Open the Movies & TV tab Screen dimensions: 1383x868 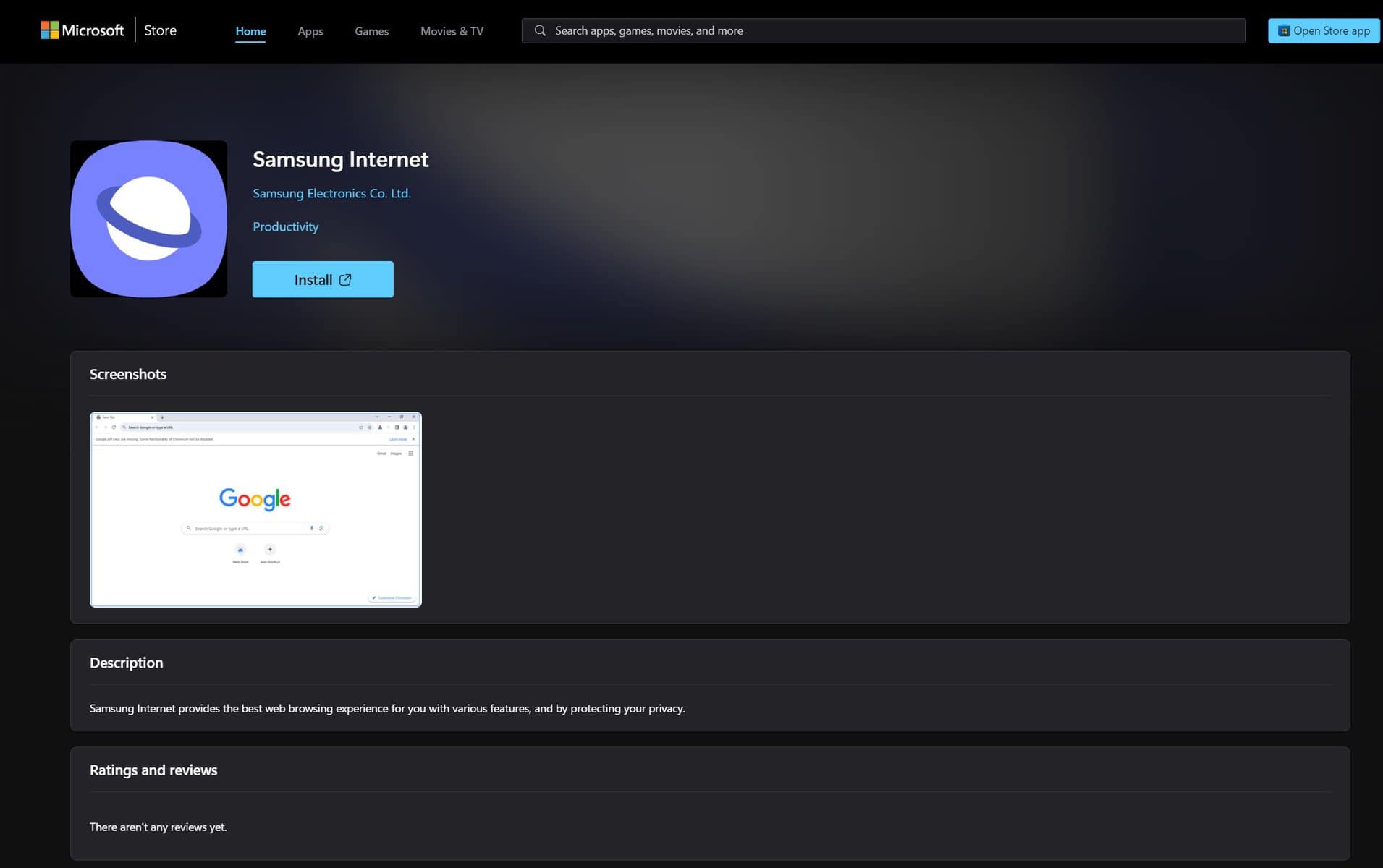pyautogui.click(x=452, y=31)
